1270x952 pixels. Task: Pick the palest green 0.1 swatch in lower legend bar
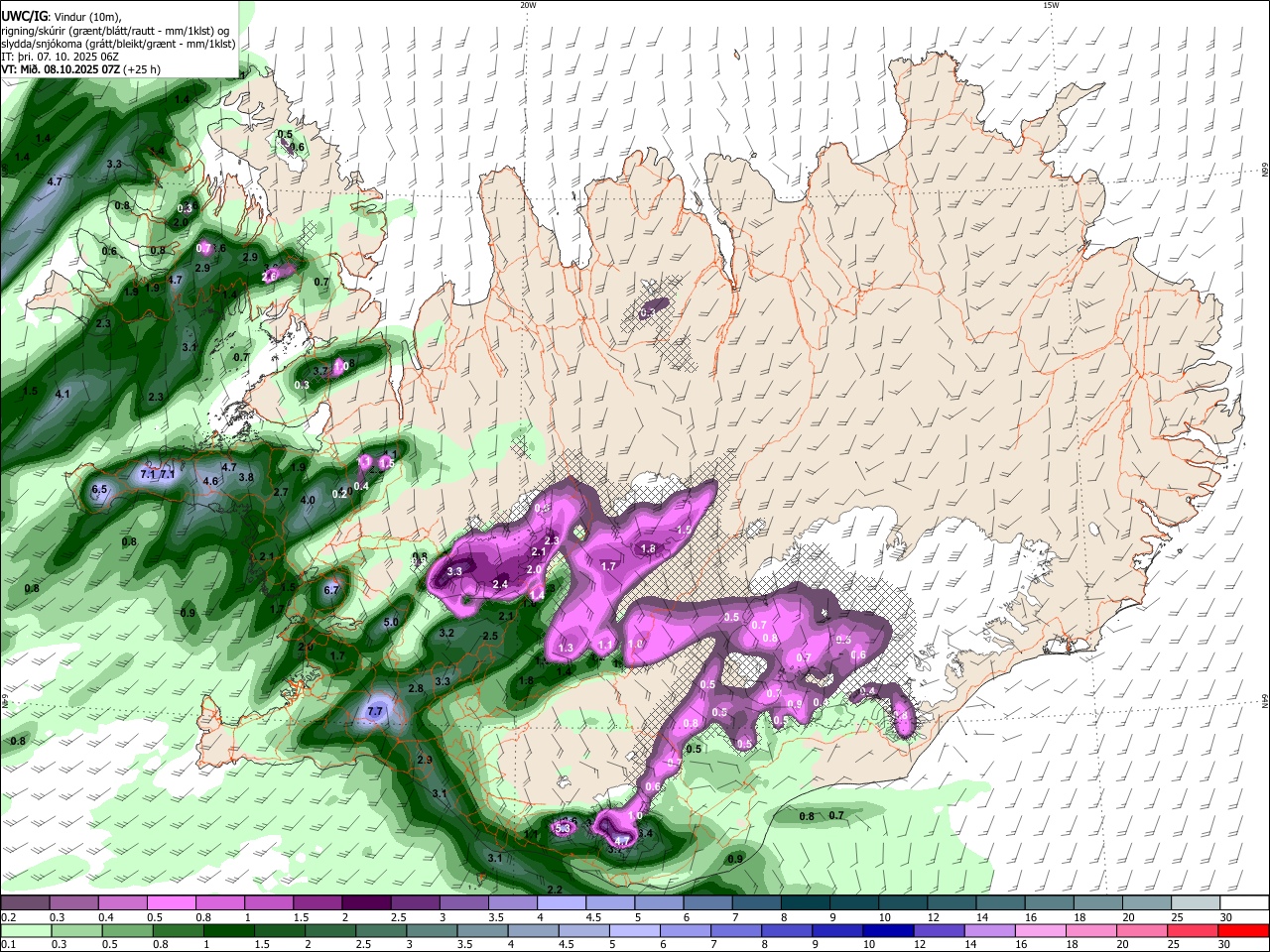pos(27,930)
